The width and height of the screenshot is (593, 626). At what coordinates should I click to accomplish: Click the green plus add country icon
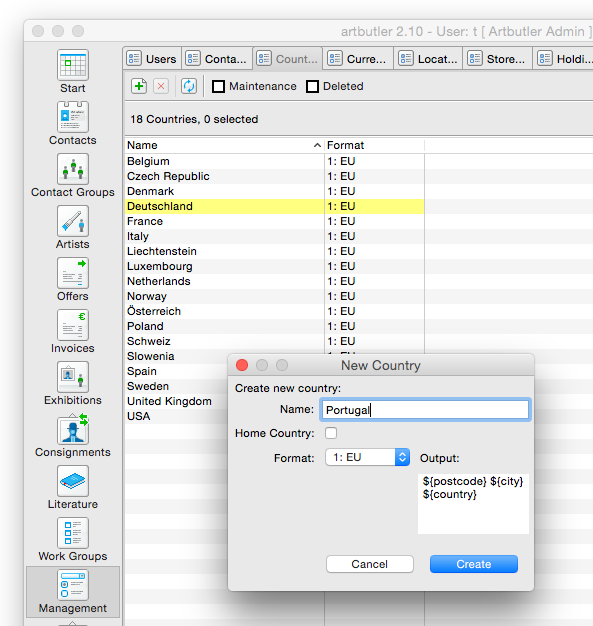(139, 86)
